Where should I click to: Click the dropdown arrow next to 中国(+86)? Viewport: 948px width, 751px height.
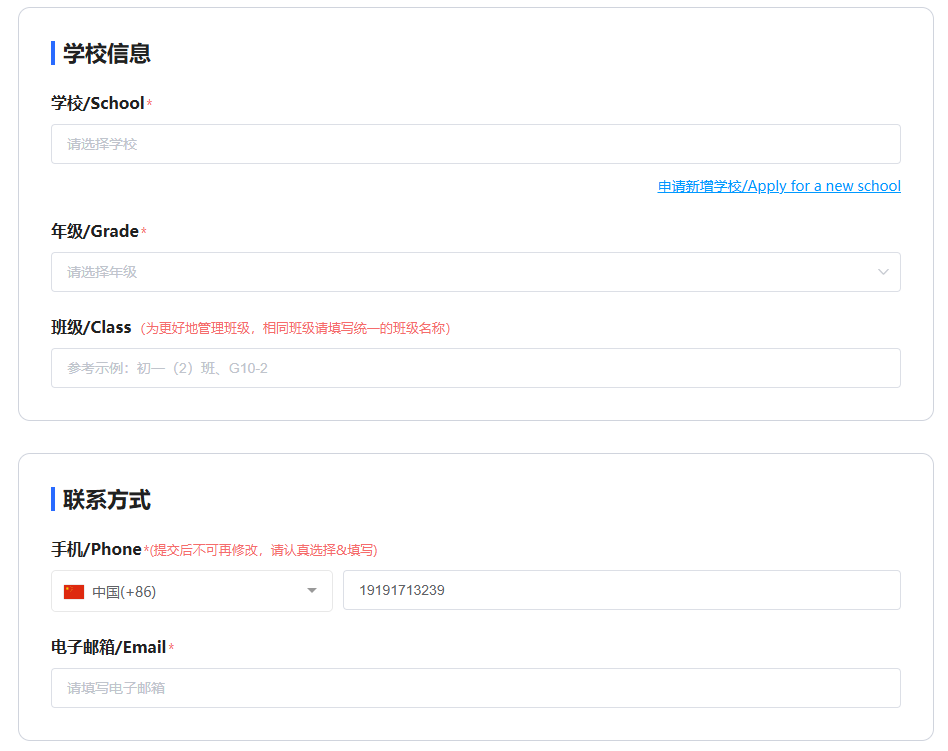tap(314, 590)
